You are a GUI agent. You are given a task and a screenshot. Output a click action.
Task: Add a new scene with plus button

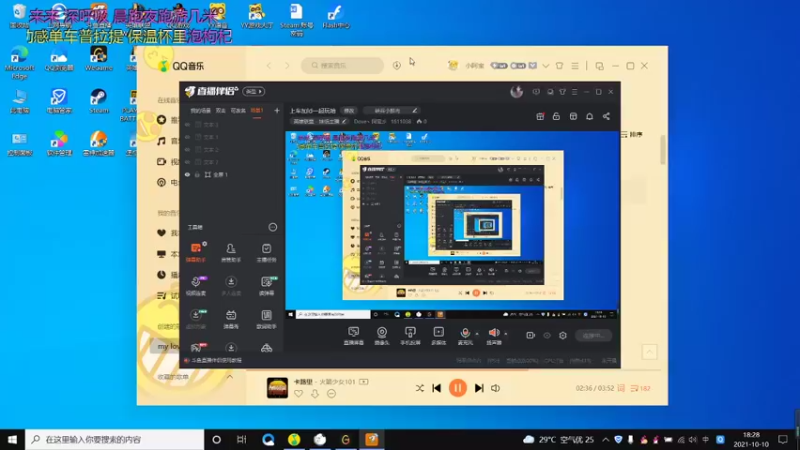[x=277, y=110]
